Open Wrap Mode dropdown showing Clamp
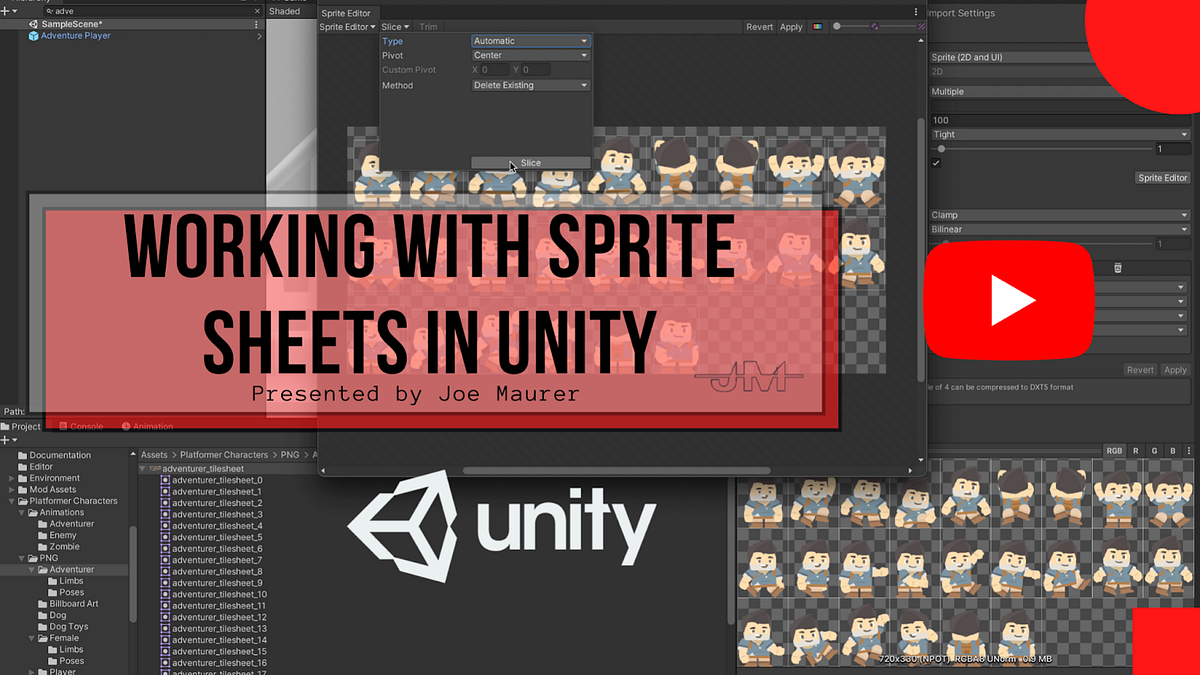Image resolution: width=1200 pixels, height=675 pixels. (x=1060, y=215)
